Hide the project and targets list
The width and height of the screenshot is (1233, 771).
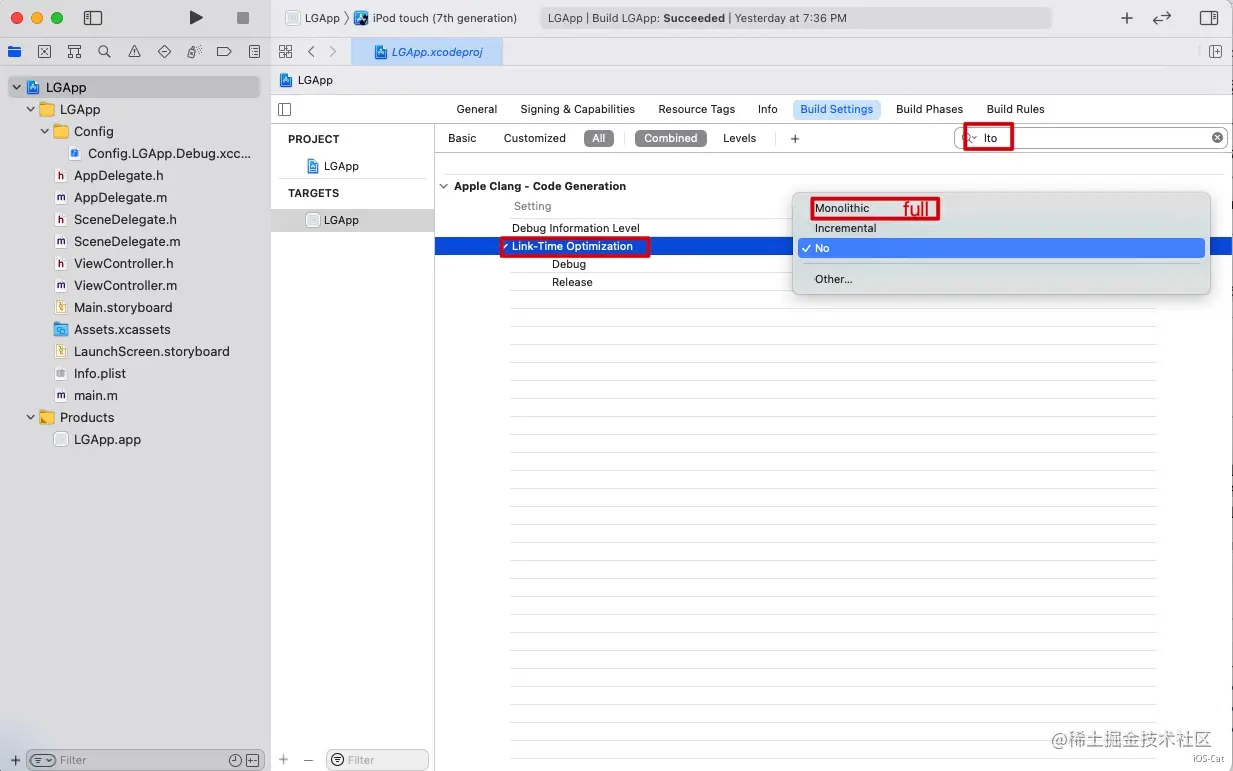285,109
